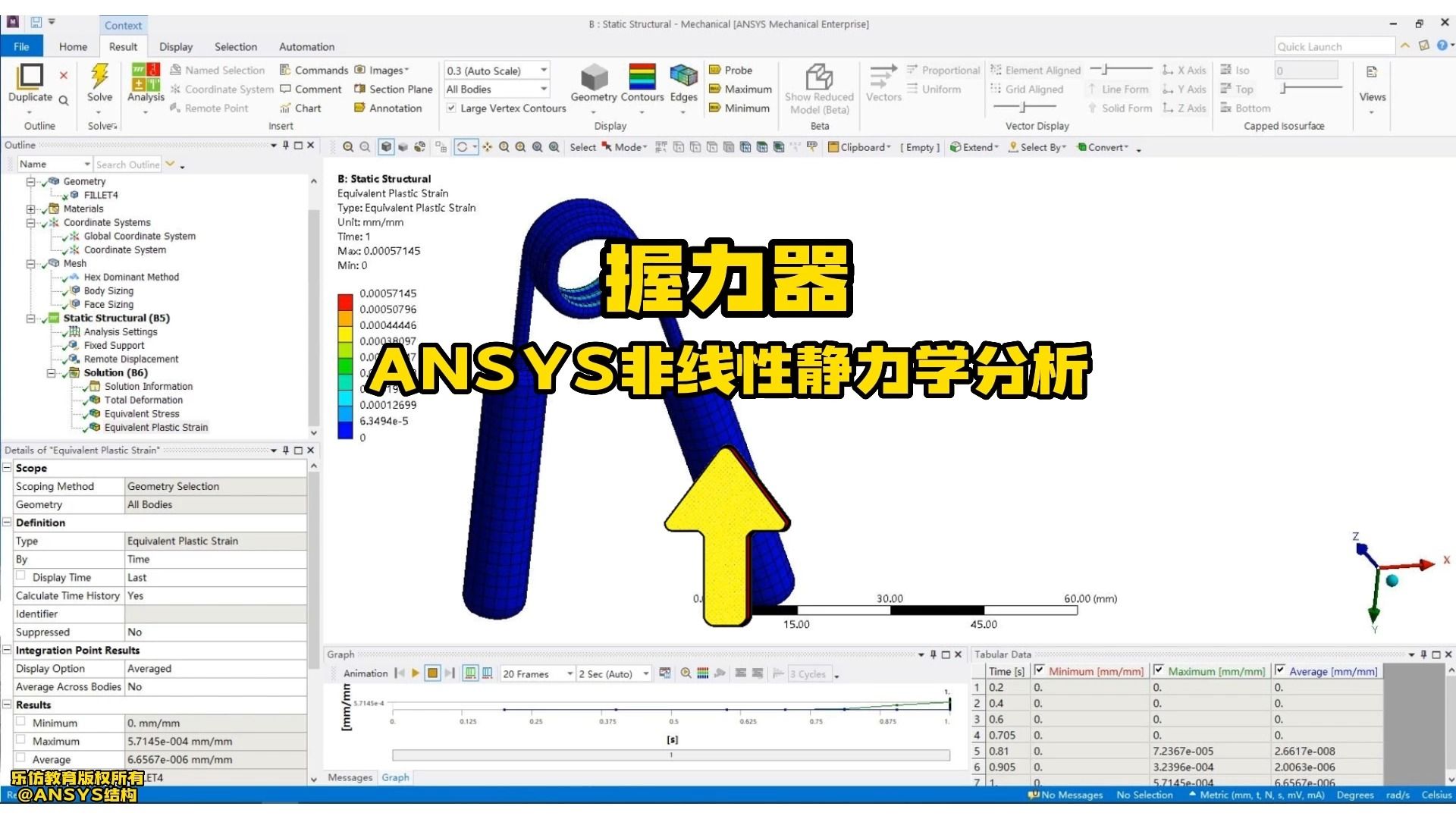Viewport: 1456px width, 819px height.
Task: Click Commands in Insert group
Action: pyautogui.click(x=313, y=70)
